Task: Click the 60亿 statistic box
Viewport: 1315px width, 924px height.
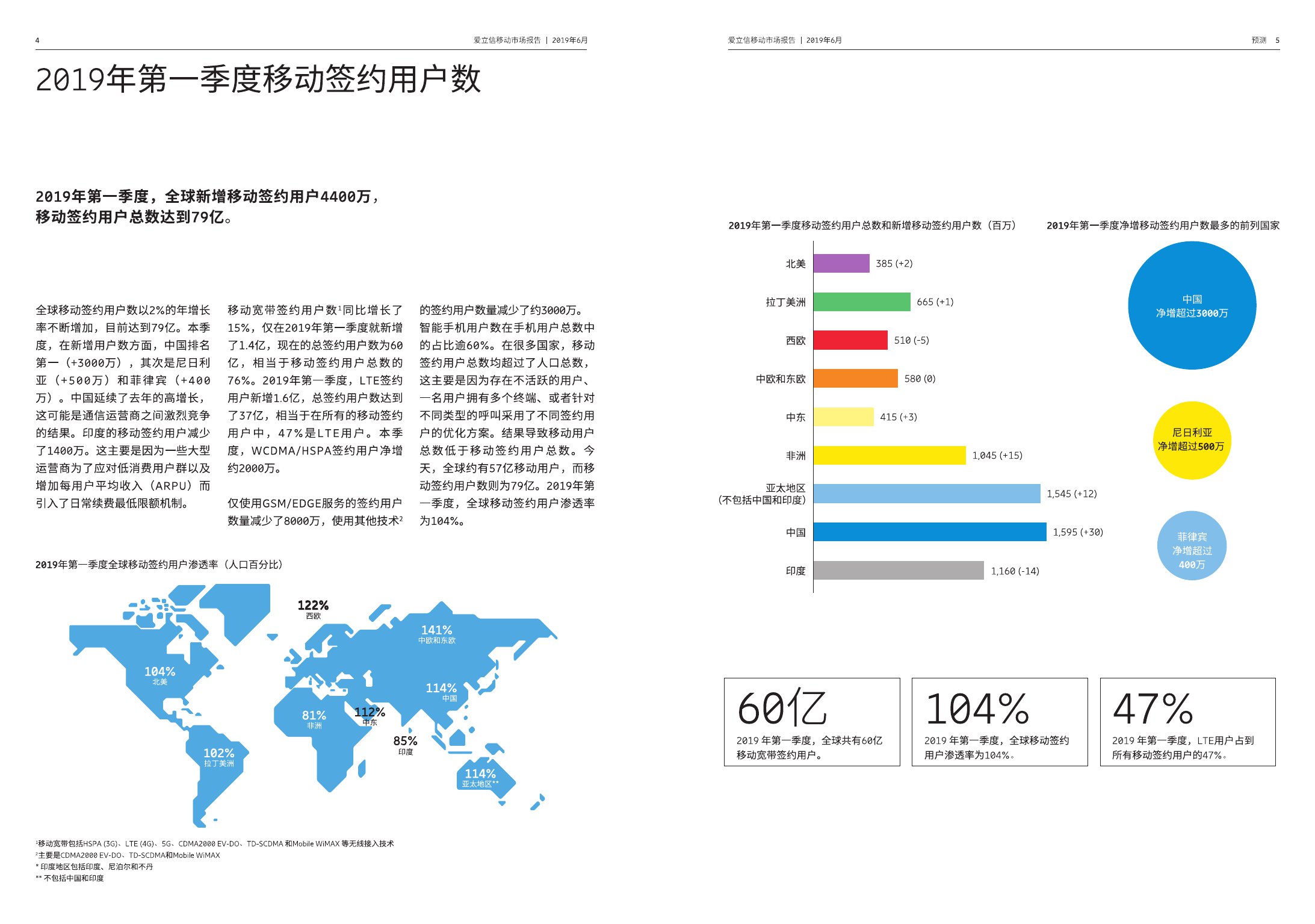Action: 811,722
